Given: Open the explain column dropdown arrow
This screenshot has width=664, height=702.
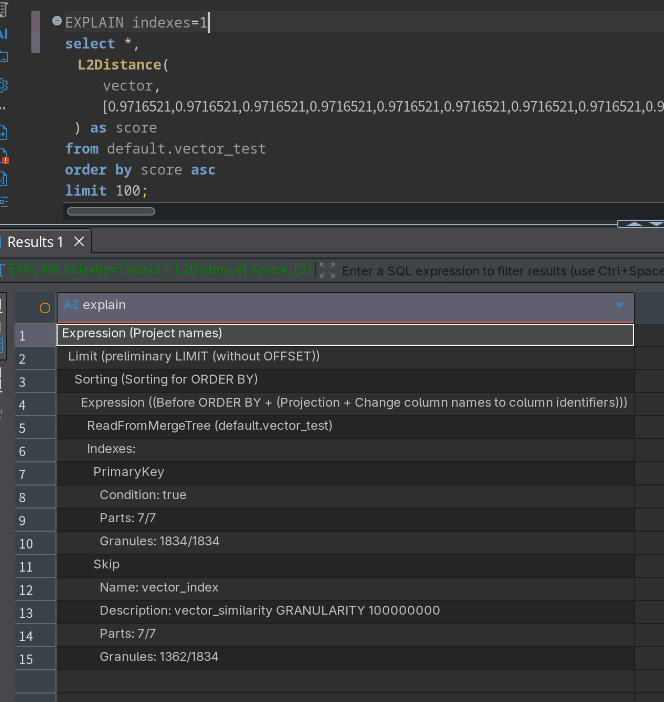Looking at the screenshot, I should [x=619, y=306].
